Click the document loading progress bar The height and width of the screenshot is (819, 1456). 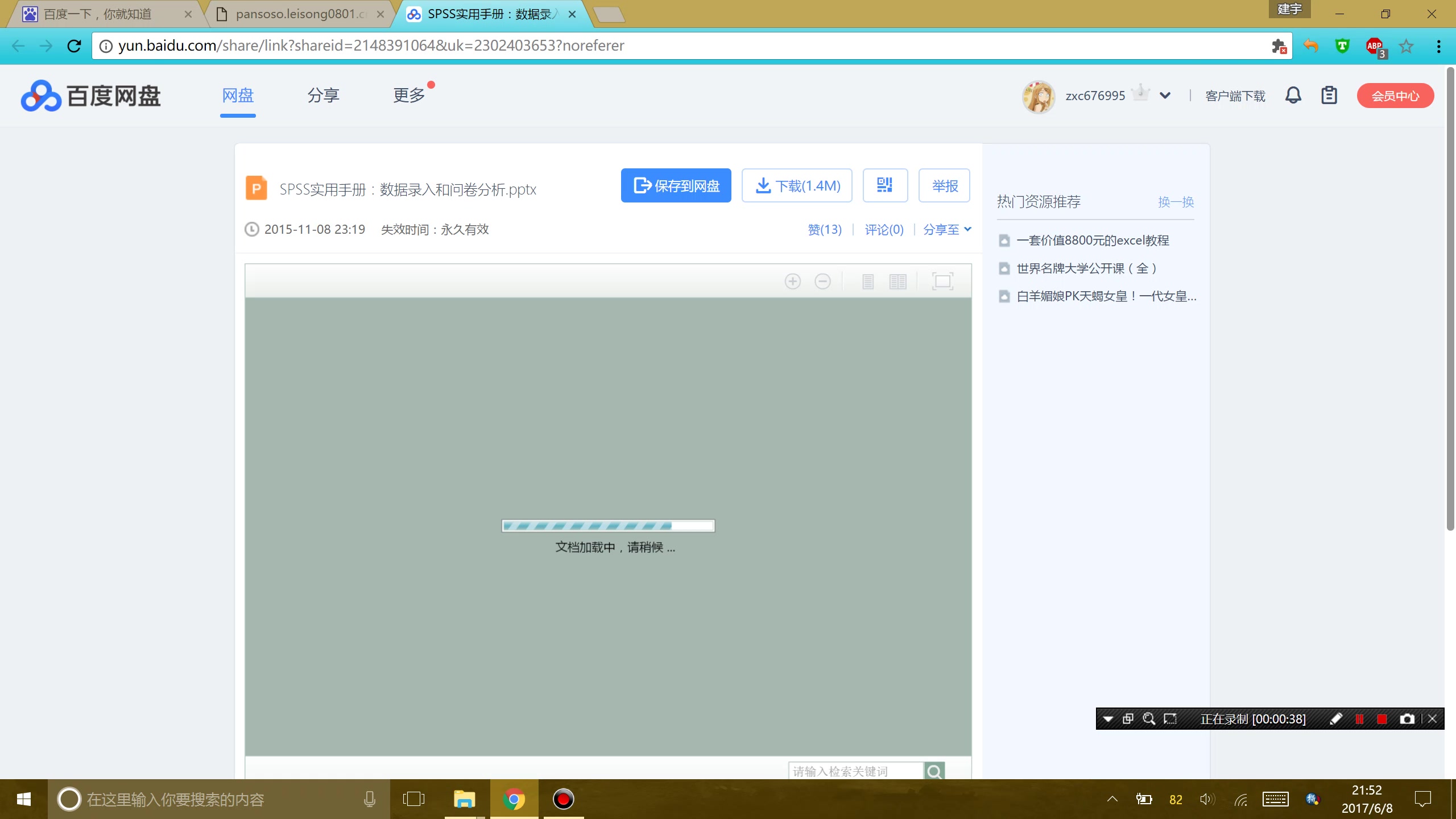[608, 526]
